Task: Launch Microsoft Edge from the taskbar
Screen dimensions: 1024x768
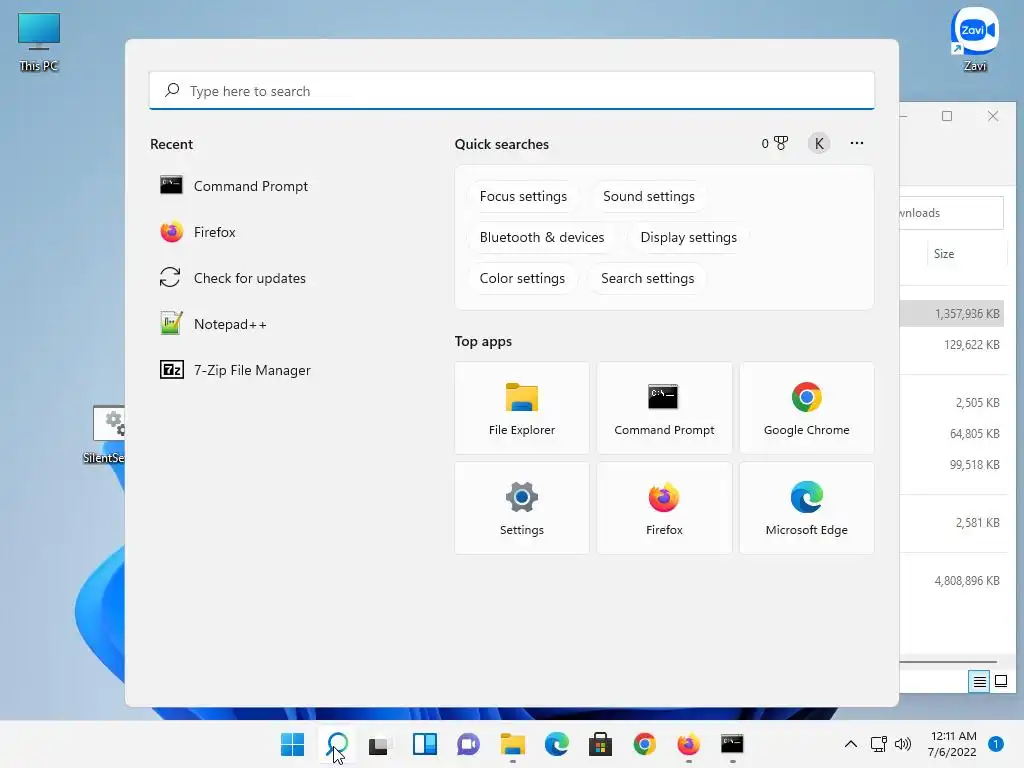Action: 556,744
